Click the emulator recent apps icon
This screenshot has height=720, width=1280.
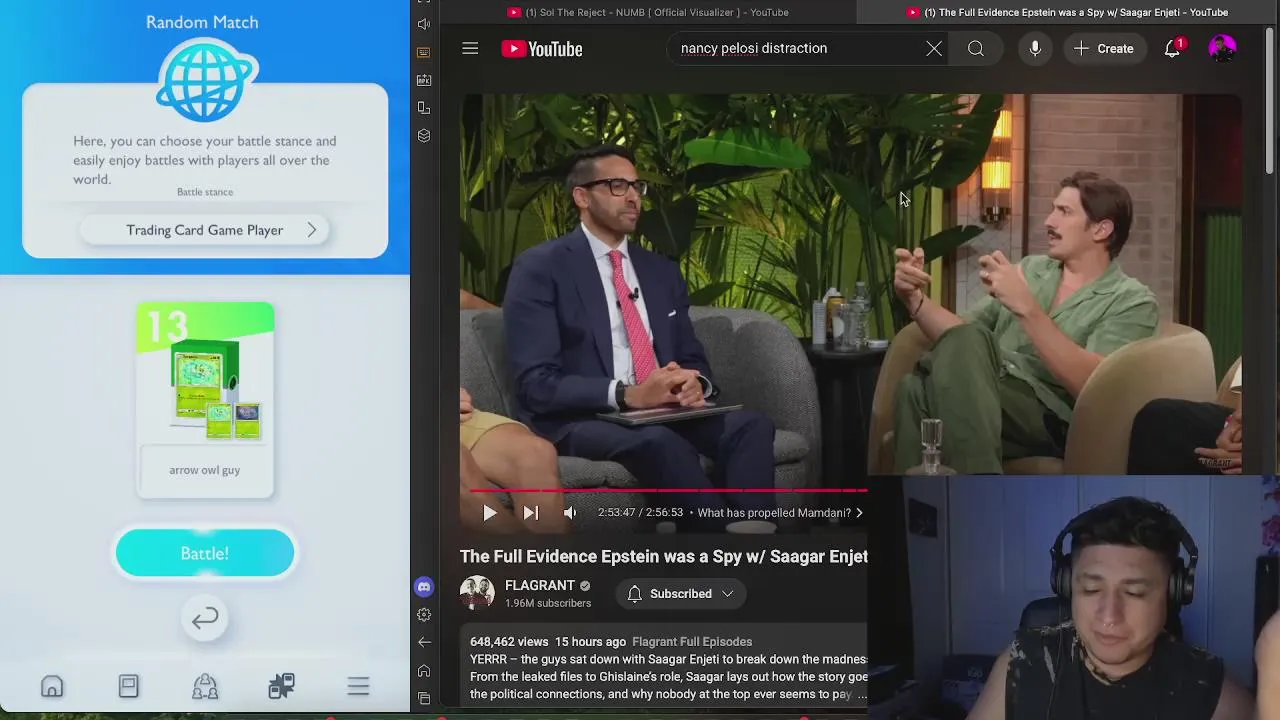coord(424,698)
